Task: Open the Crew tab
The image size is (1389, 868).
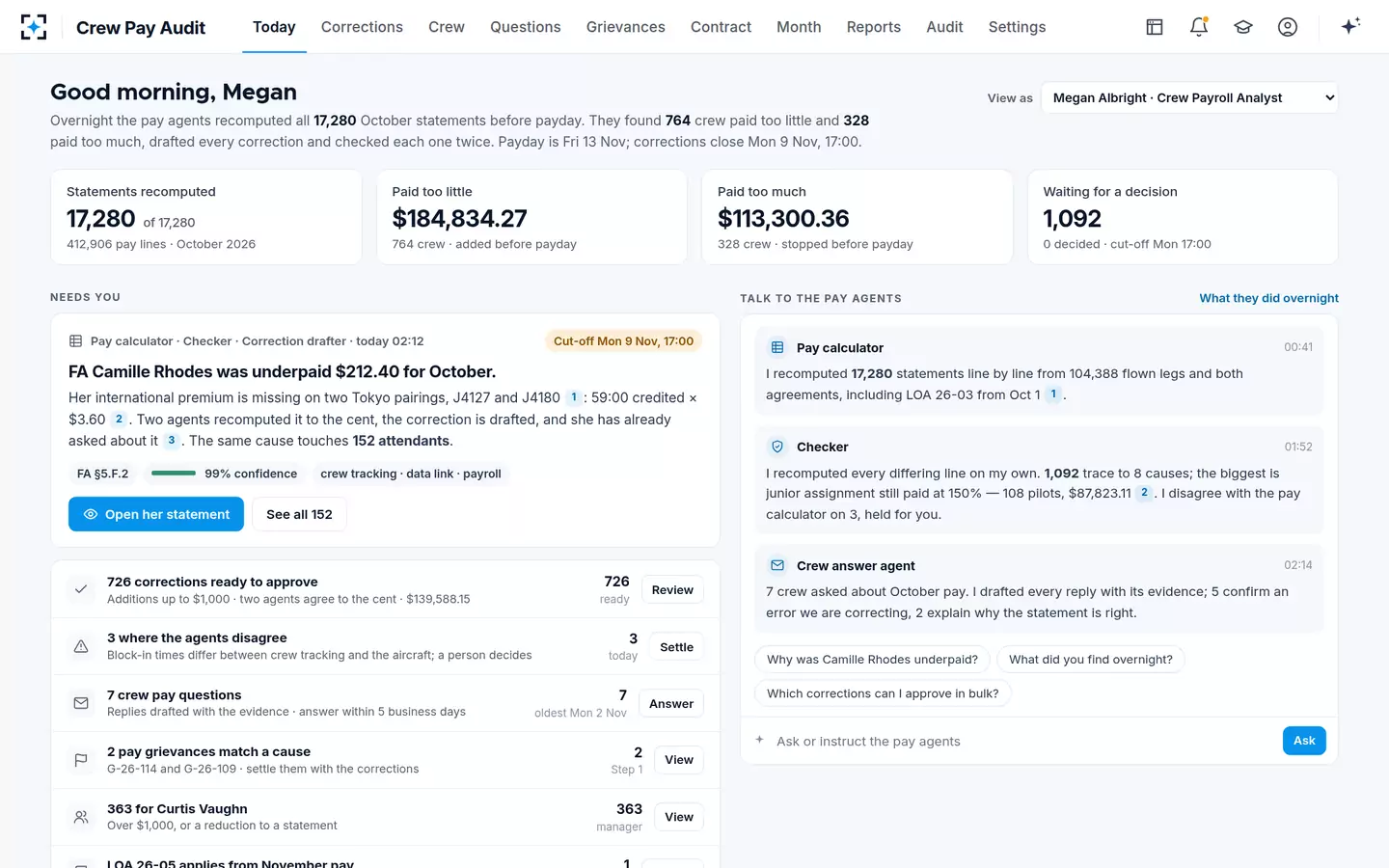Action: click(x=447, y=27)
